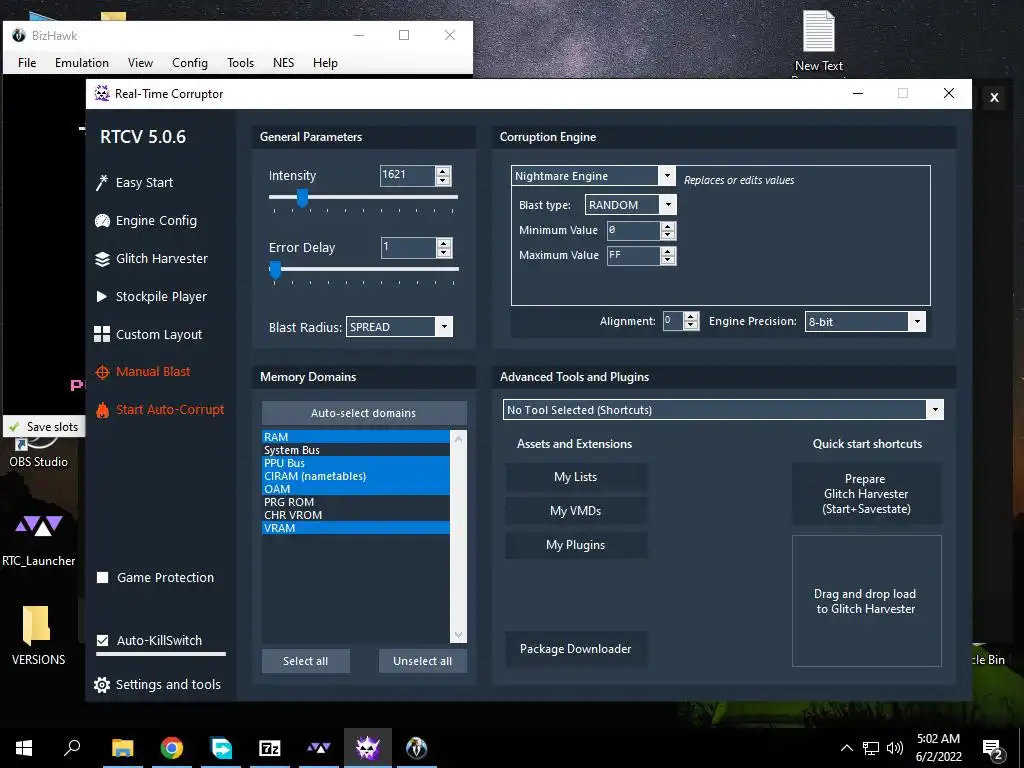This screenshot has width=1024, height=768.
Task: Increase Maximum Value spinner
Action: pyautogui.click(x=667, y=251)
